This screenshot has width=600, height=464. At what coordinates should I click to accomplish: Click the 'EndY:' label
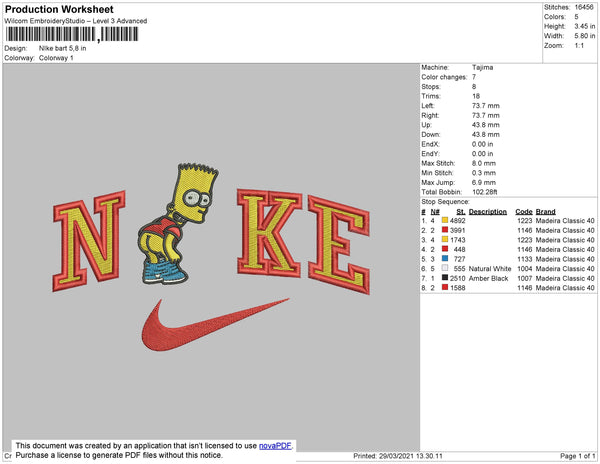430,154
